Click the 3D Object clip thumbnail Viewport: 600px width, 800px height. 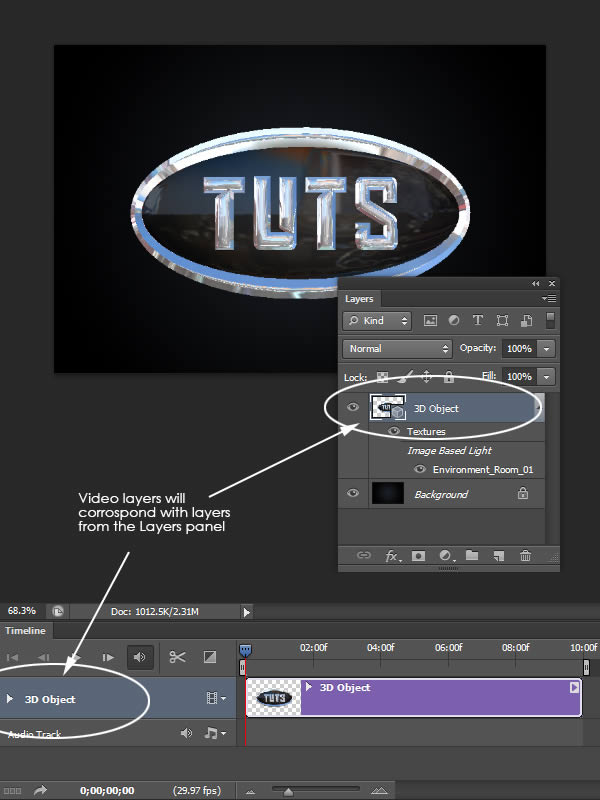point(273,697)
